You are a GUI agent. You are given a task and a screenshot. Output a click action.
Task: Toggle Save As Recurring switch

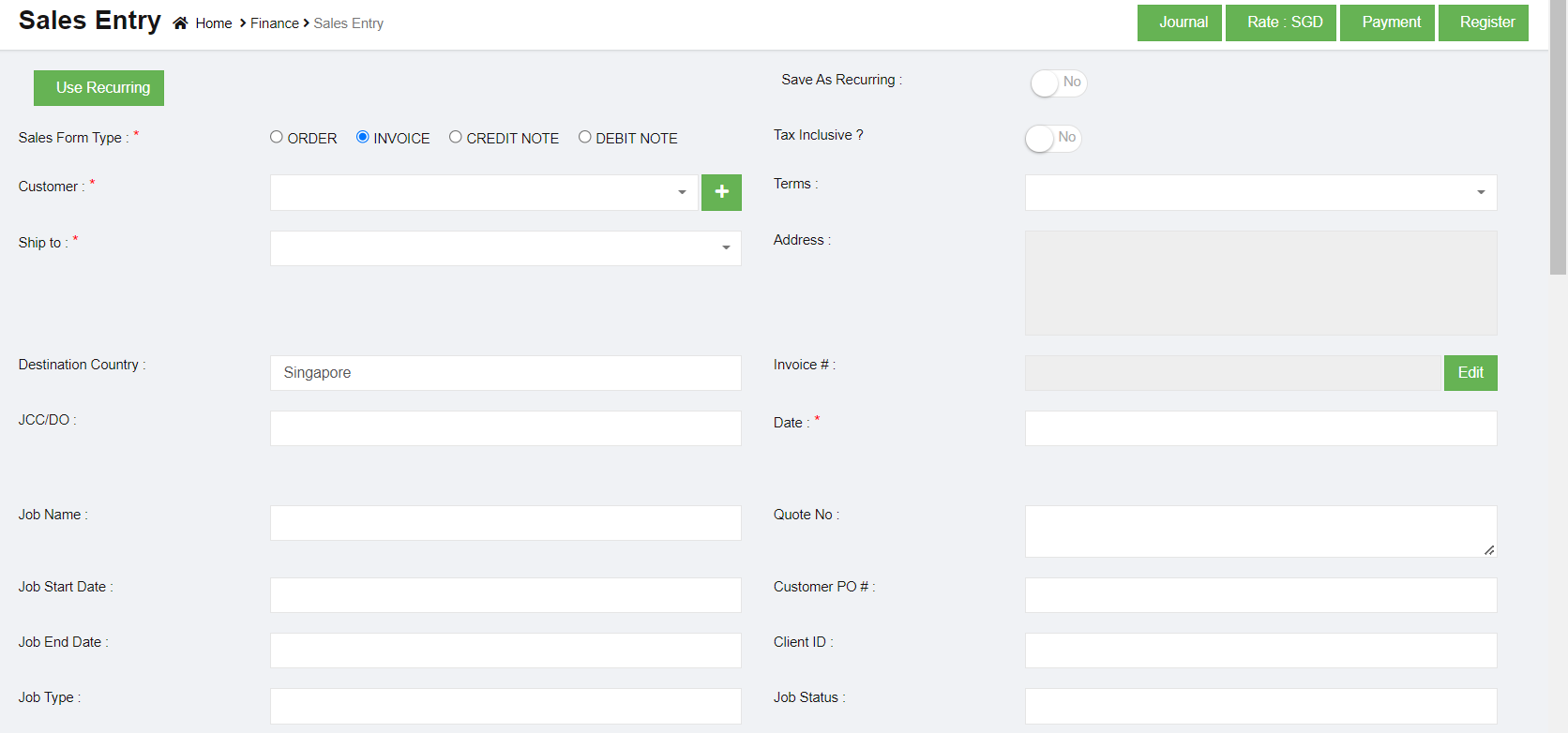[x=1058, y=82]
